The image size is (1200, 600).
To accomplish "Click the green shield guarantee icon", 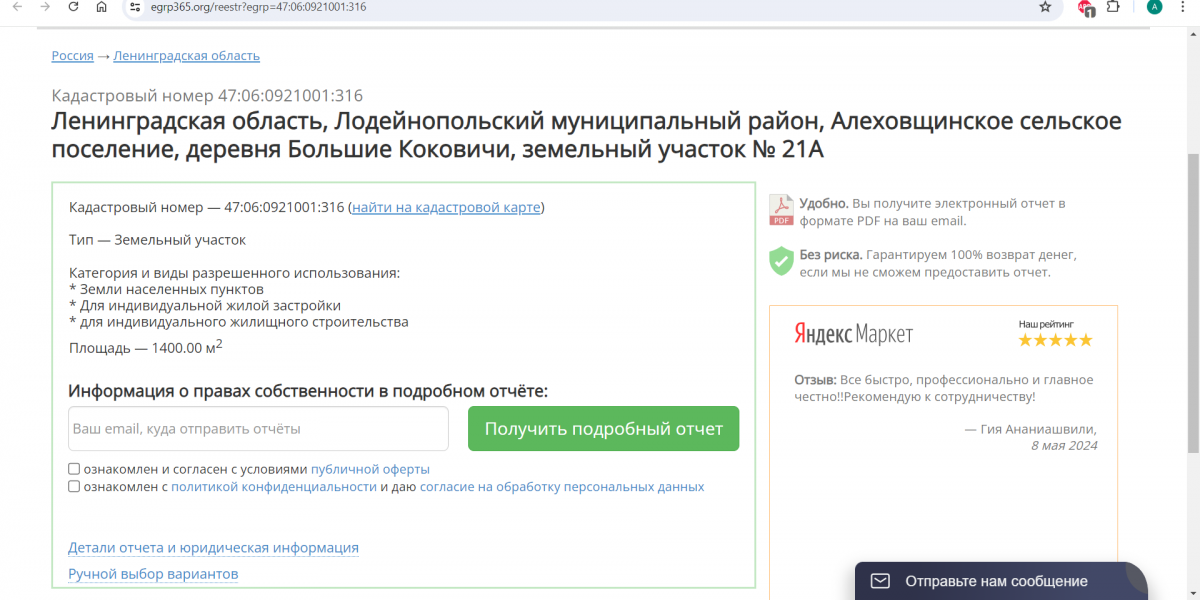I will 781,261.
